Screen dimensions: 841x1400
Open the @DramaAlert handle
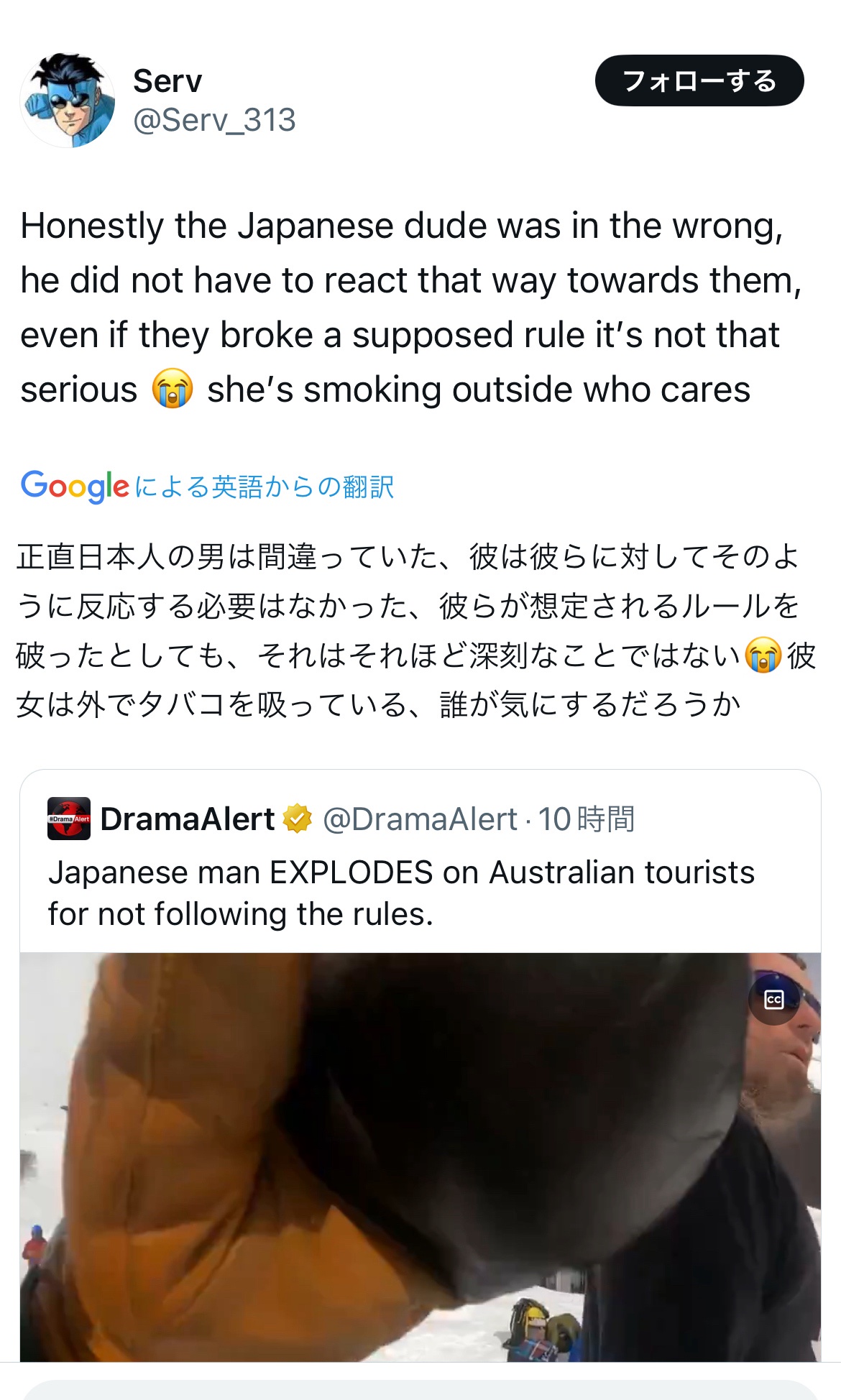coord(420,819)
